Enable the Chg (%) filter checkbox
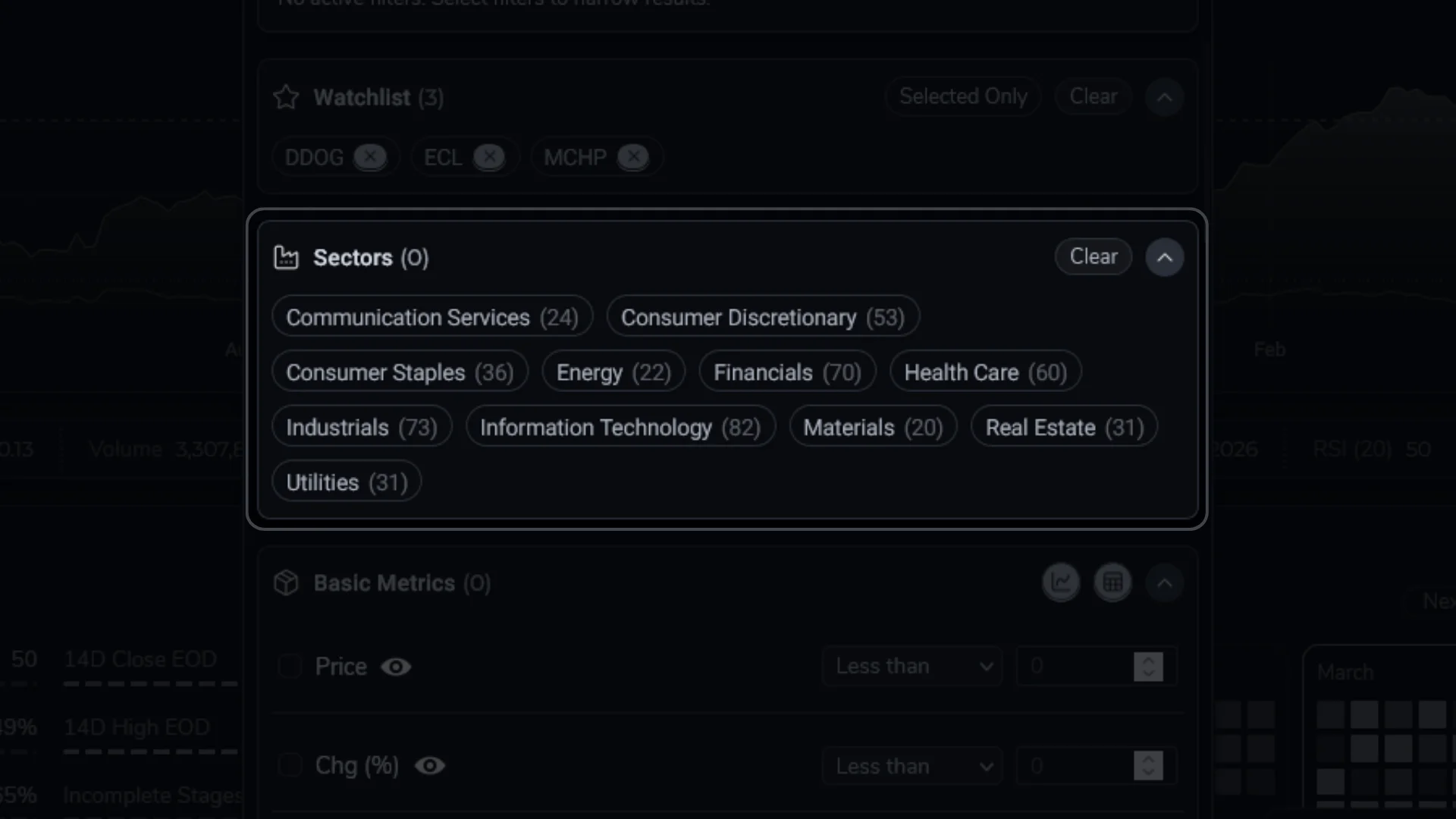 click(x=290, y=766)
